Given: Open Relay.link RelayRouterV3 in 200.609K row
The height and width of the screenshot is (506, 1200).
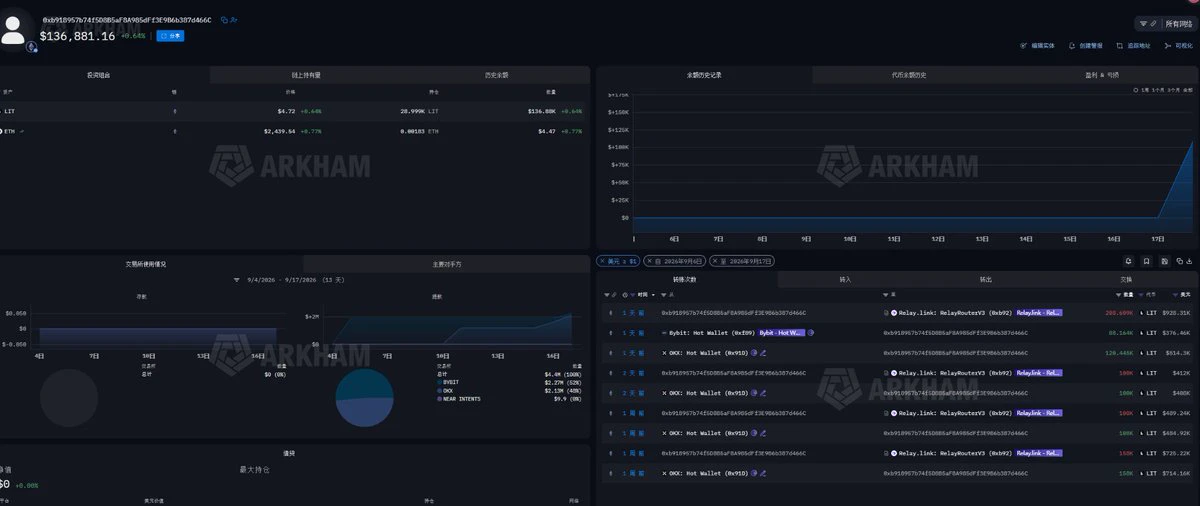Looking at the screenshot, I should (x=955, y=312).
